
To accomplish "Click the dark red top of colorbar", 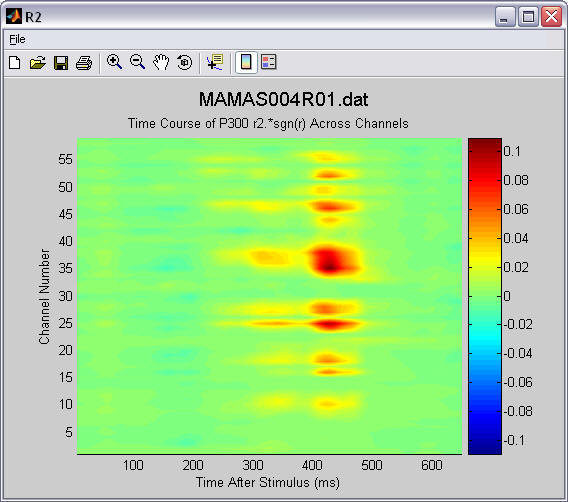I will (x=485, y=144).
